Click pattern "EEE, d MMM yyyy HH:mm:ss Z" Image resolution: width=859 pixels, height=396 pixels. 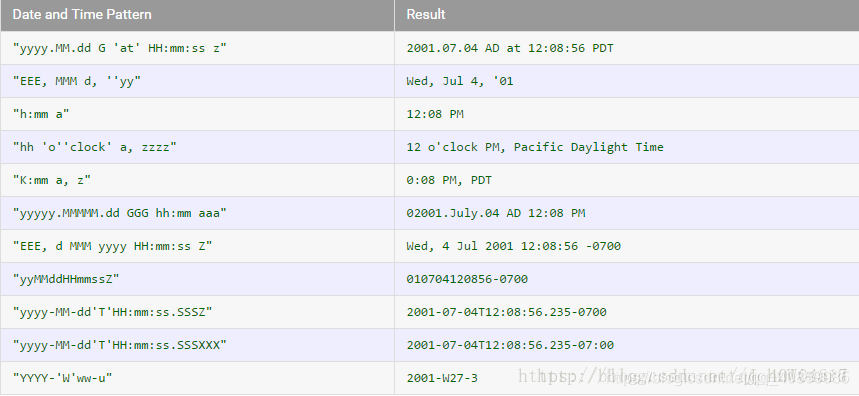tap(112, 246)
